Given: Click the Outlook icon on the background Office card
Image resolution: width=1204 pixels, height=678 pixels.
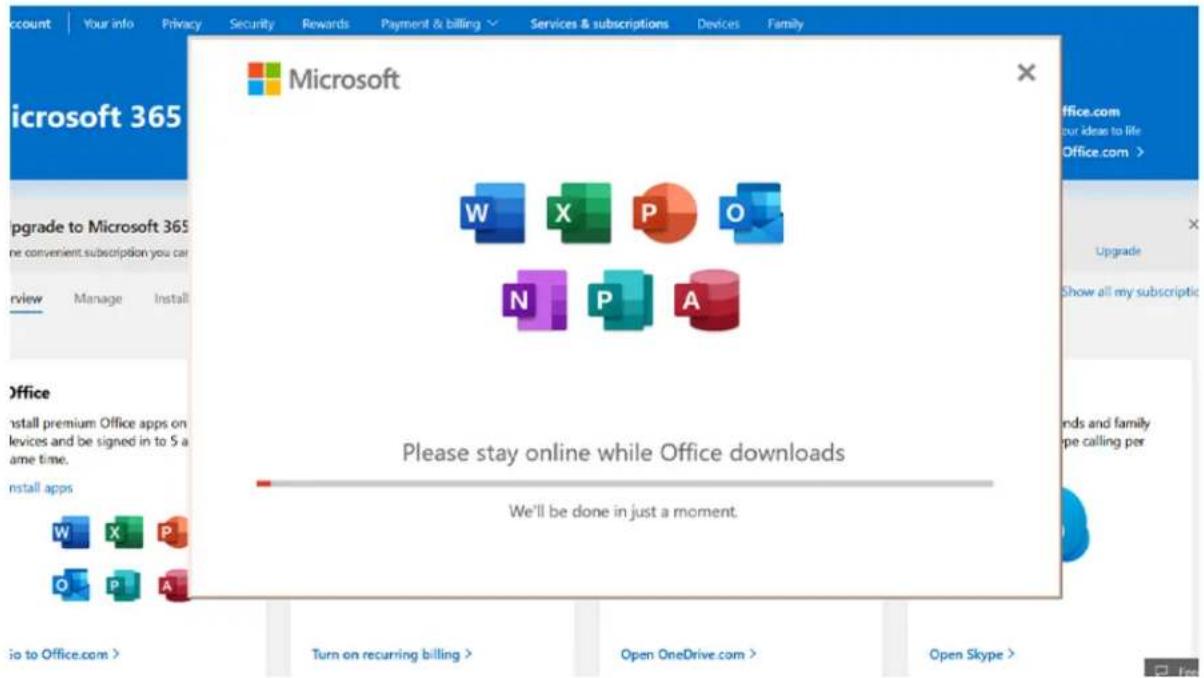Looking at the screenshot, I should 70,586.
